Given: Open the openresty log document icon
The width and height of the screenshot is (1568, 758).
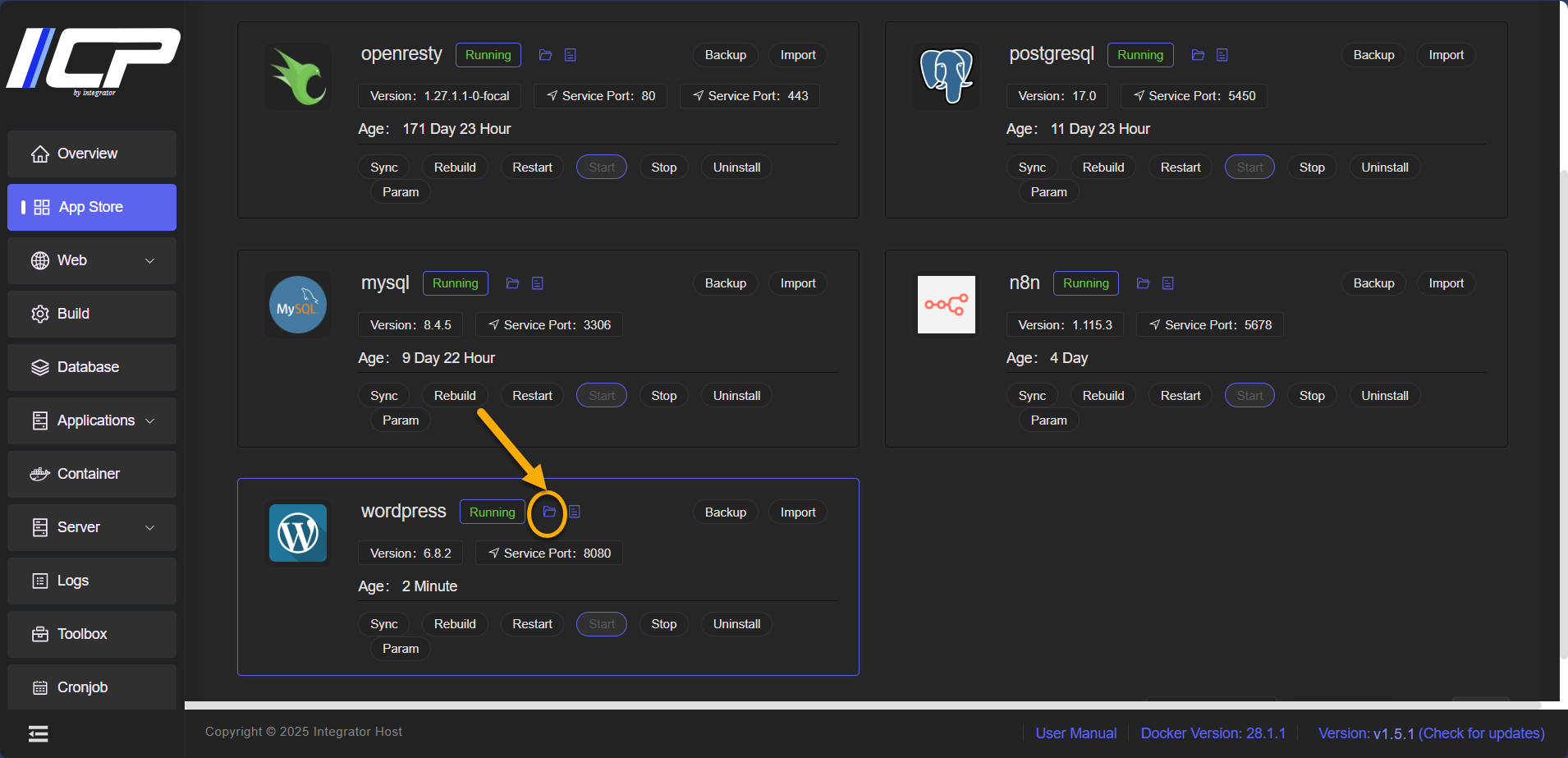Looking at the screenshot, I should (571, 55).
